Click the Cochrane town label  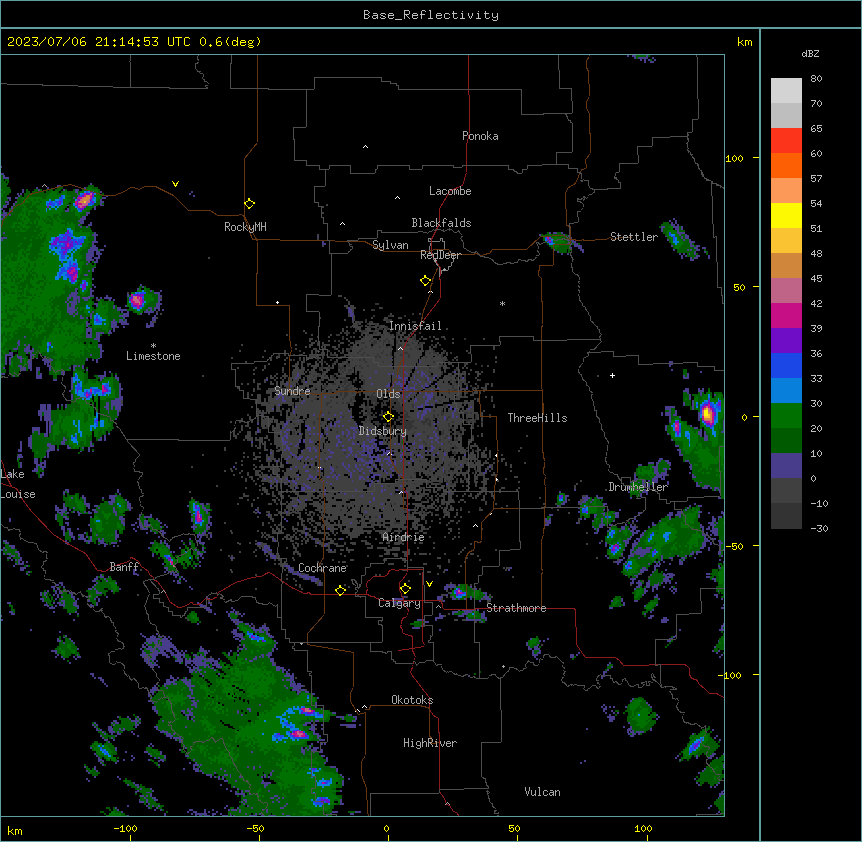coord(322,568)
